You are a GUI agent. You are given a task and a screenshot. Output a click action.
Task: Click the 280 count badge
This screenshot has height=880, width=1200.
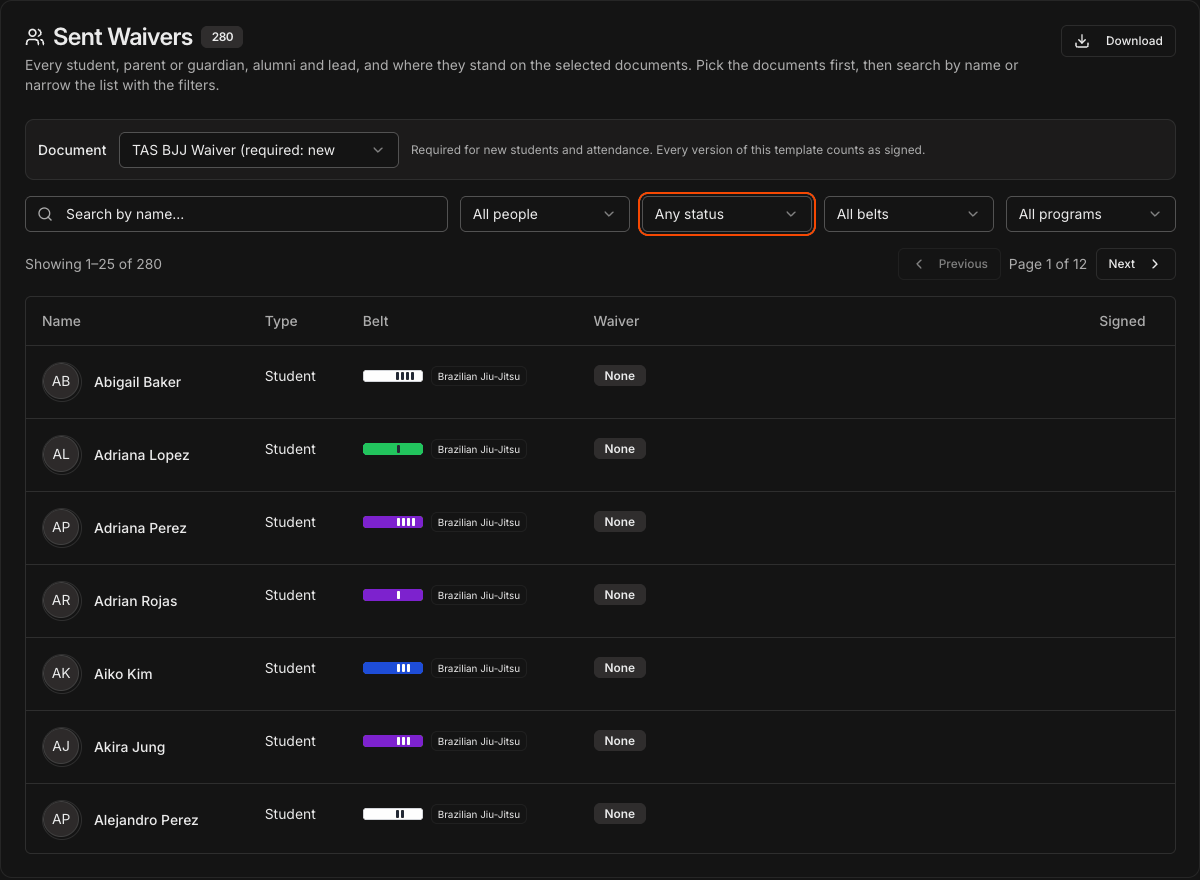coord(222,37)
